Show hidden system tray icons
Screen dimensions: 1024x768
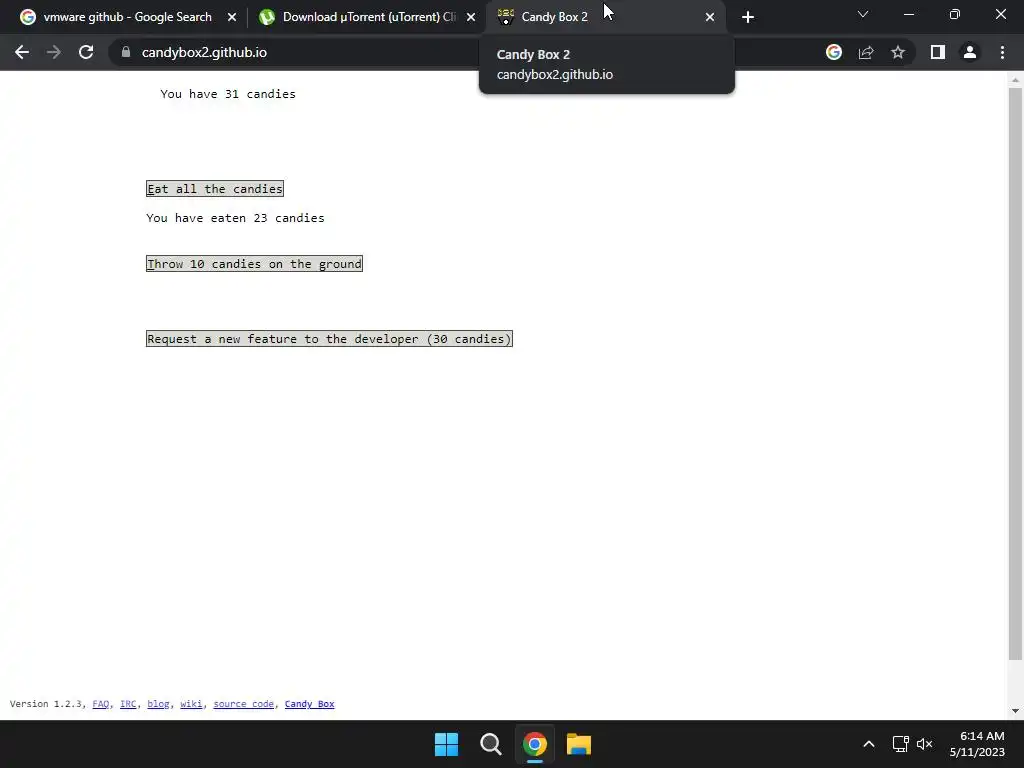coord(869,744)
